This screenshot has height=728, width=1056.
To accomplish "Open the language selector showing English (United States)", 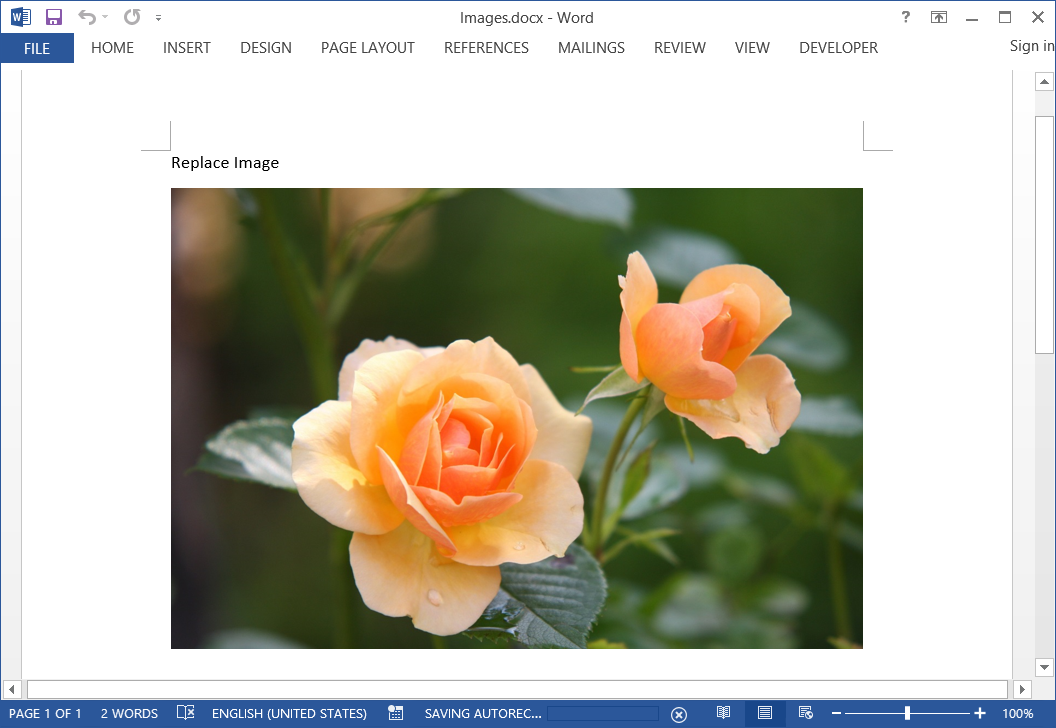I will (x=289, y=713).
